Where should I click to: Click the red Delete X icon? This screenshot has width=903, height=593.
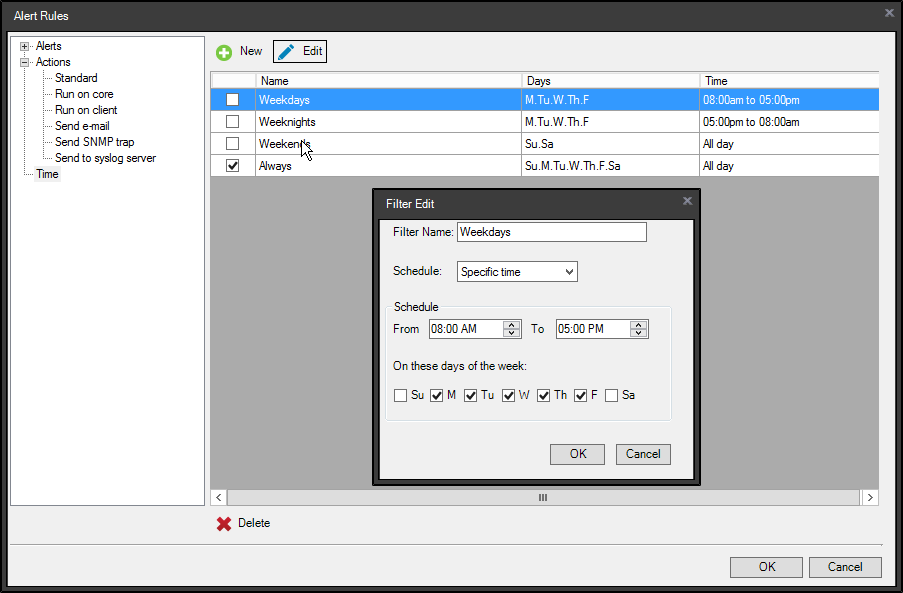[x=224, y=524]
